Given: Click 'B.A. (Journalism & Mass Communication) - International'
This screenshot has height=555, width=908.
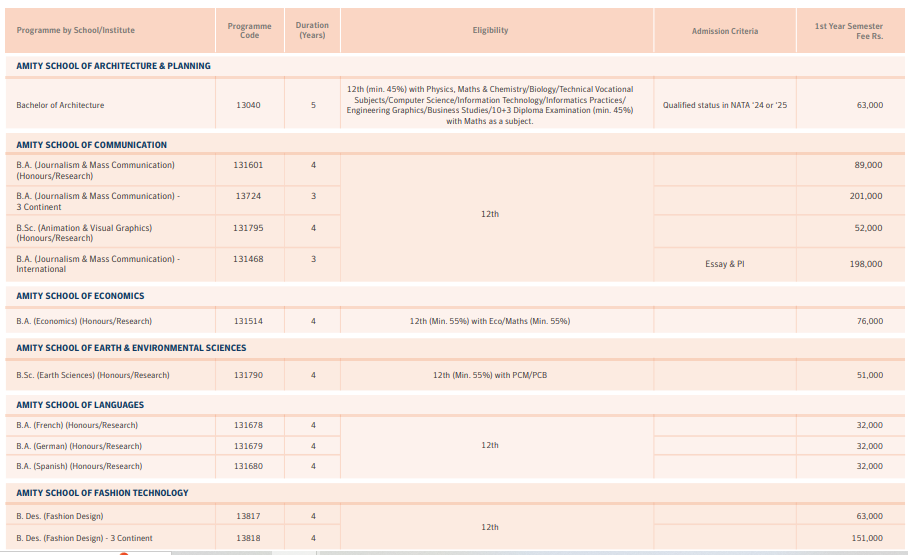Looking at the screenshot, I should pyautogui.click(x=98, y=264).
